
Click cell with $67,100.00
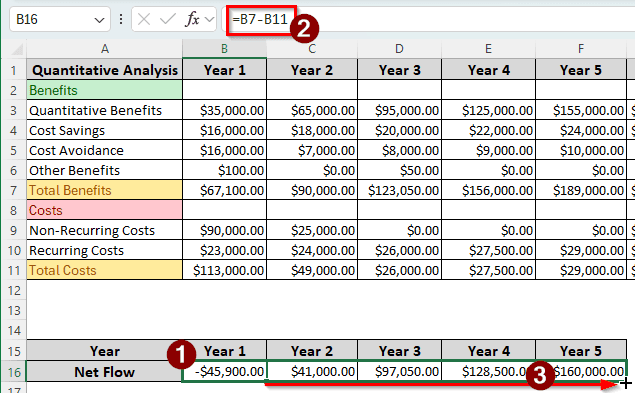click(x=225, y=190)
